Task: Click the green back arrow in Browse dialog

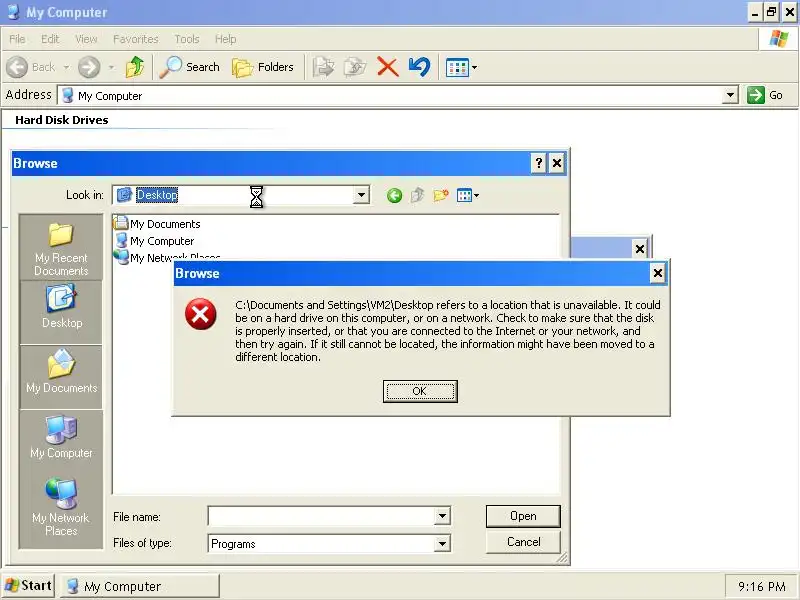Action: pyautogui.click(x=394, y=195)
